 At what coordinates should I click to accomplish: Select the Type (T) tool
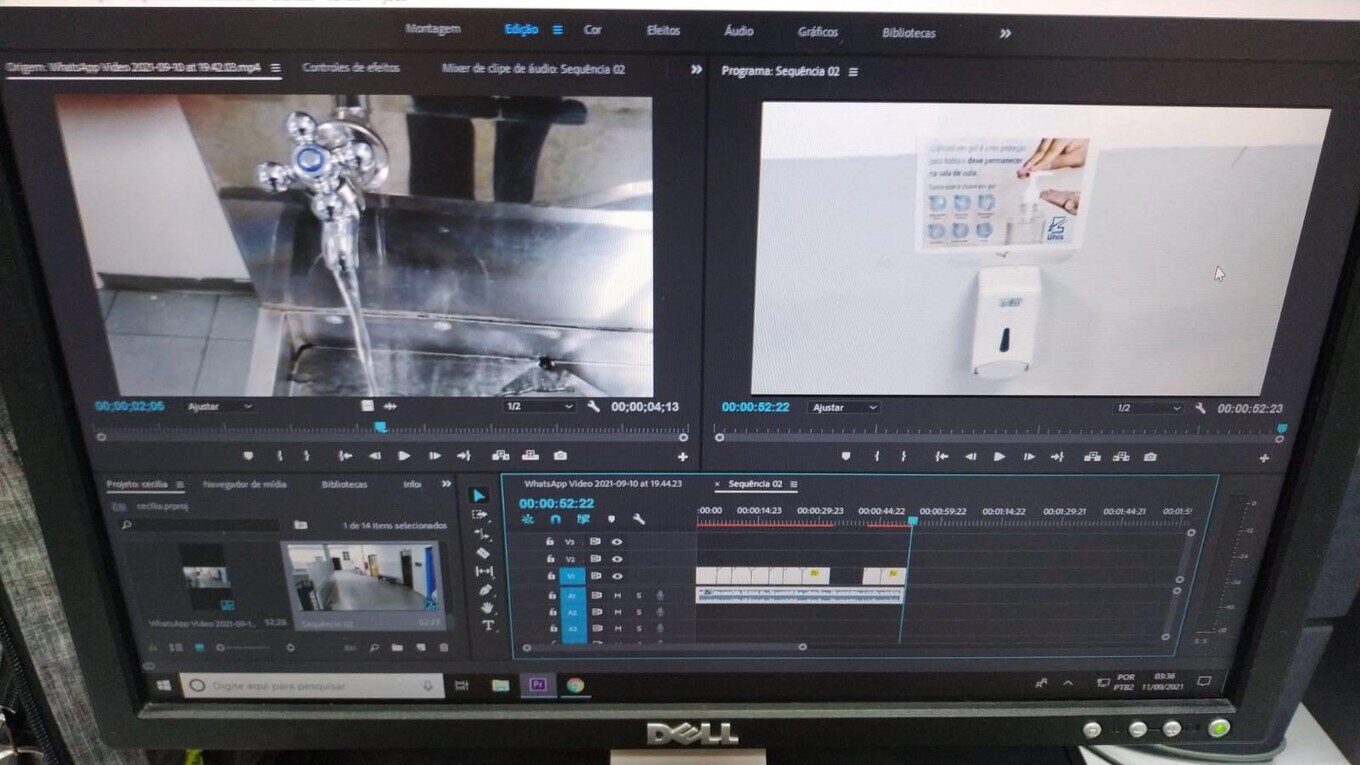point(488,626)
